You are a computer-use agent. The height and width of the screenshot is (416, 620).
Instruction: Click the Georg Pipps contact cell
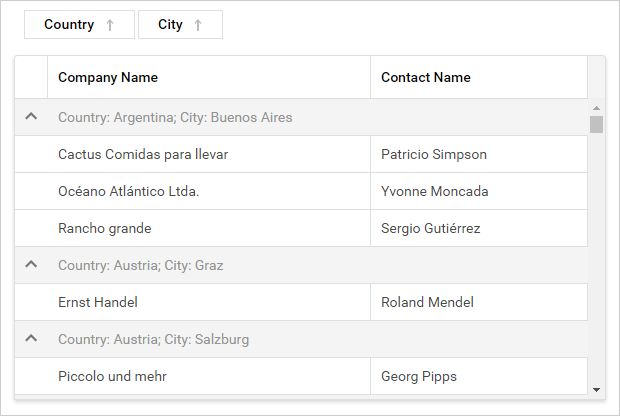(x=420, y=376)
